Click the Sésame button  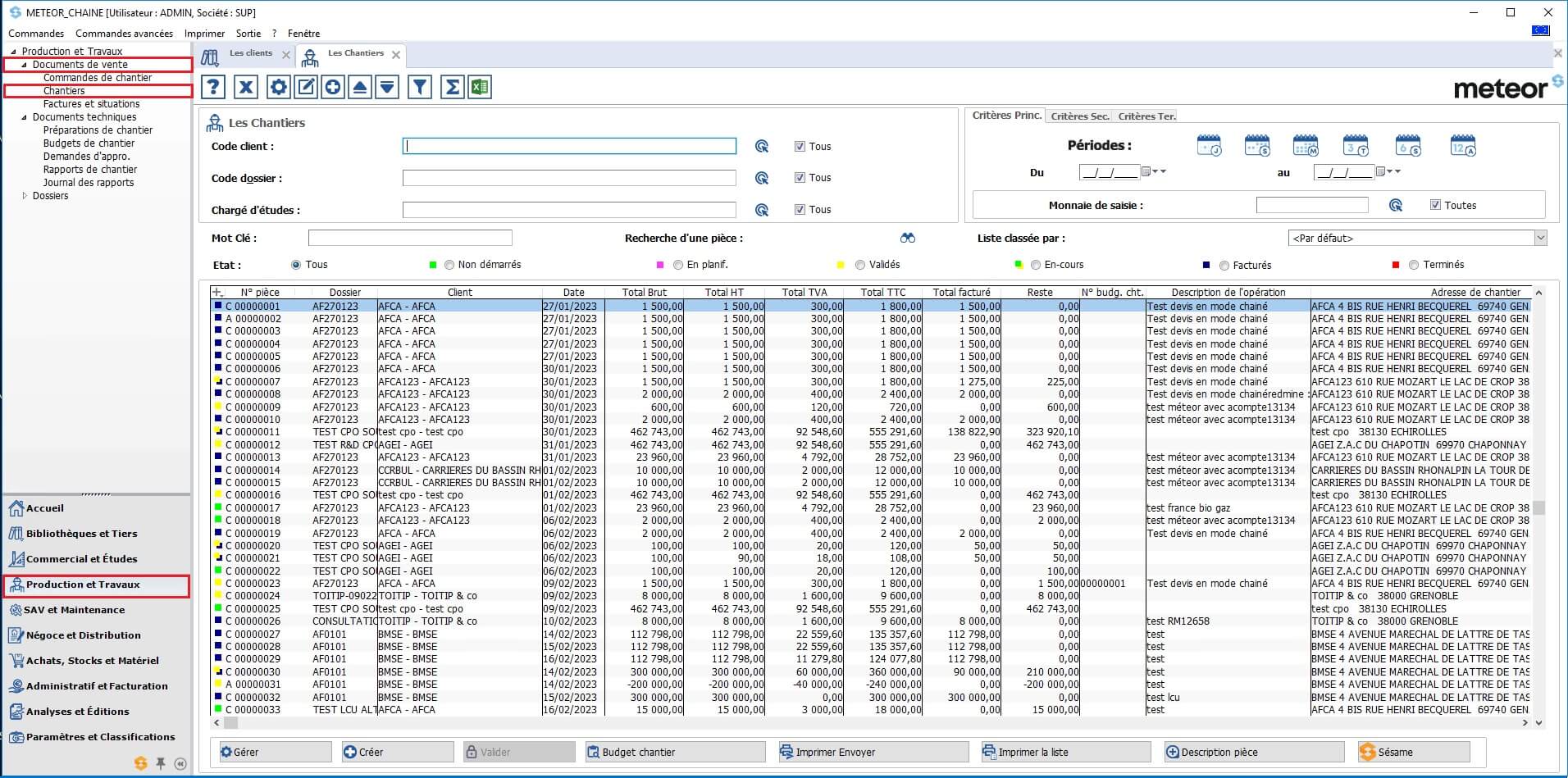(1414, 752)
